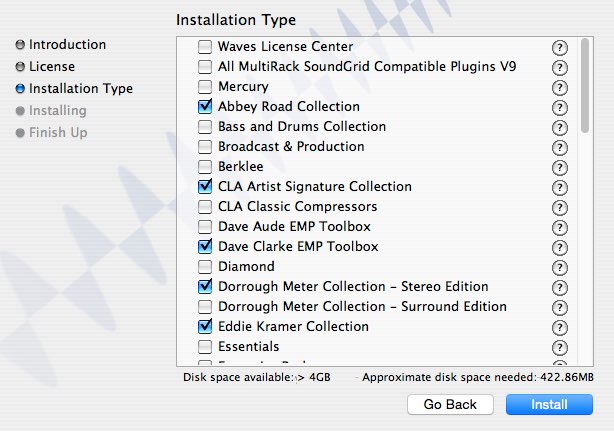Image resolution: width=614 pixels, height=431 pixels.
Task: Click the Install button
Action: [549, 404]
